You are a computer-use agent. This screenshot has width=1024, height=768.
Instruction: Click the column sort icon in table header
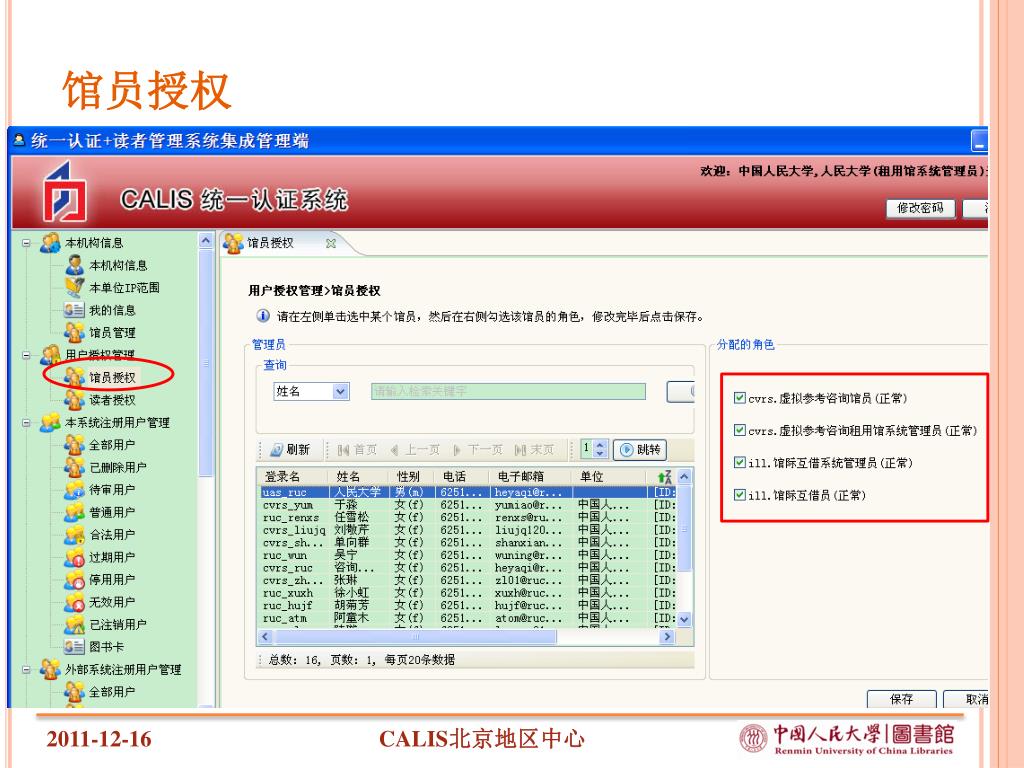pyautogui.click(x=665, y=477)
